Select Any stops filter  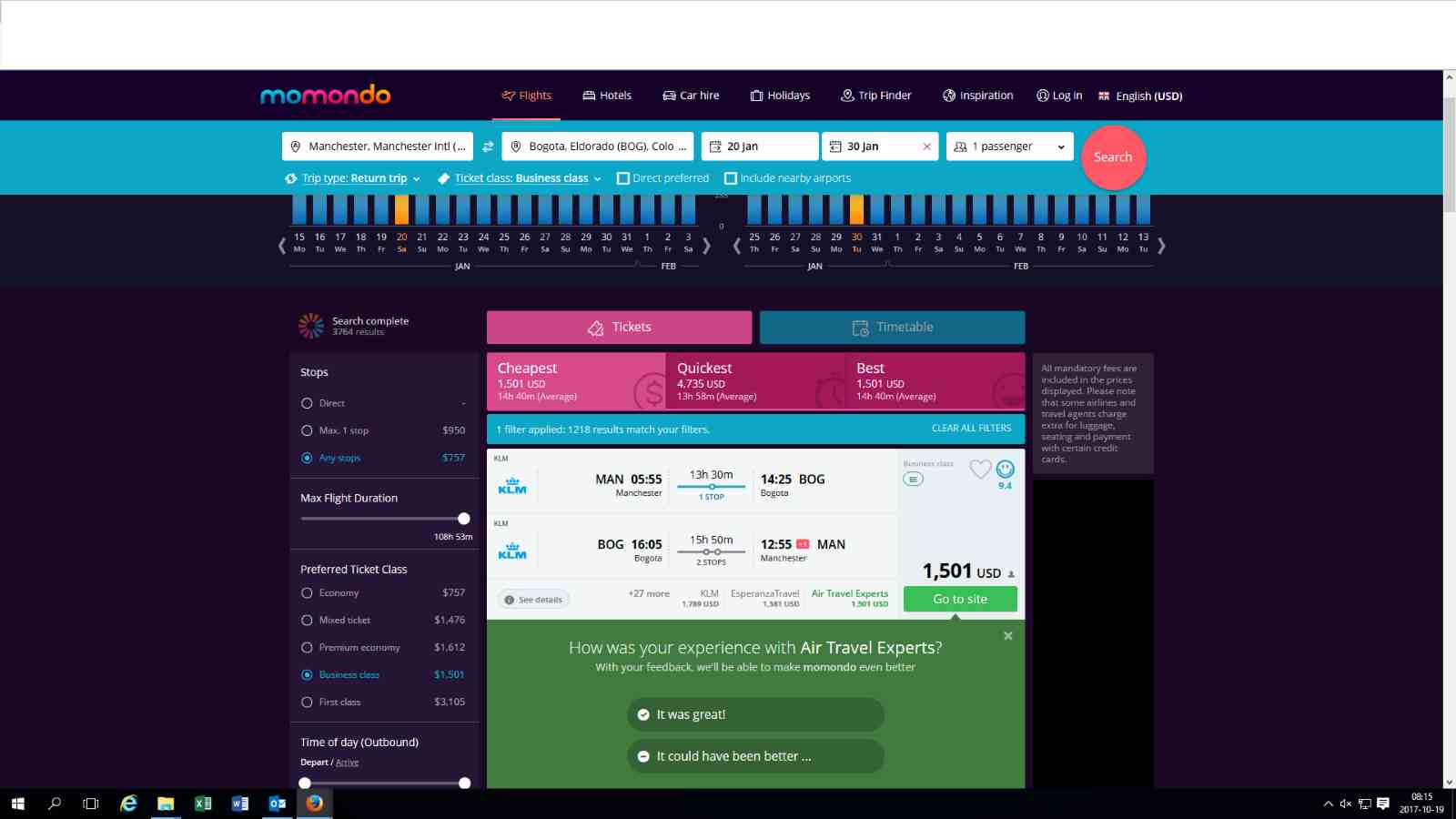[307, 458]
